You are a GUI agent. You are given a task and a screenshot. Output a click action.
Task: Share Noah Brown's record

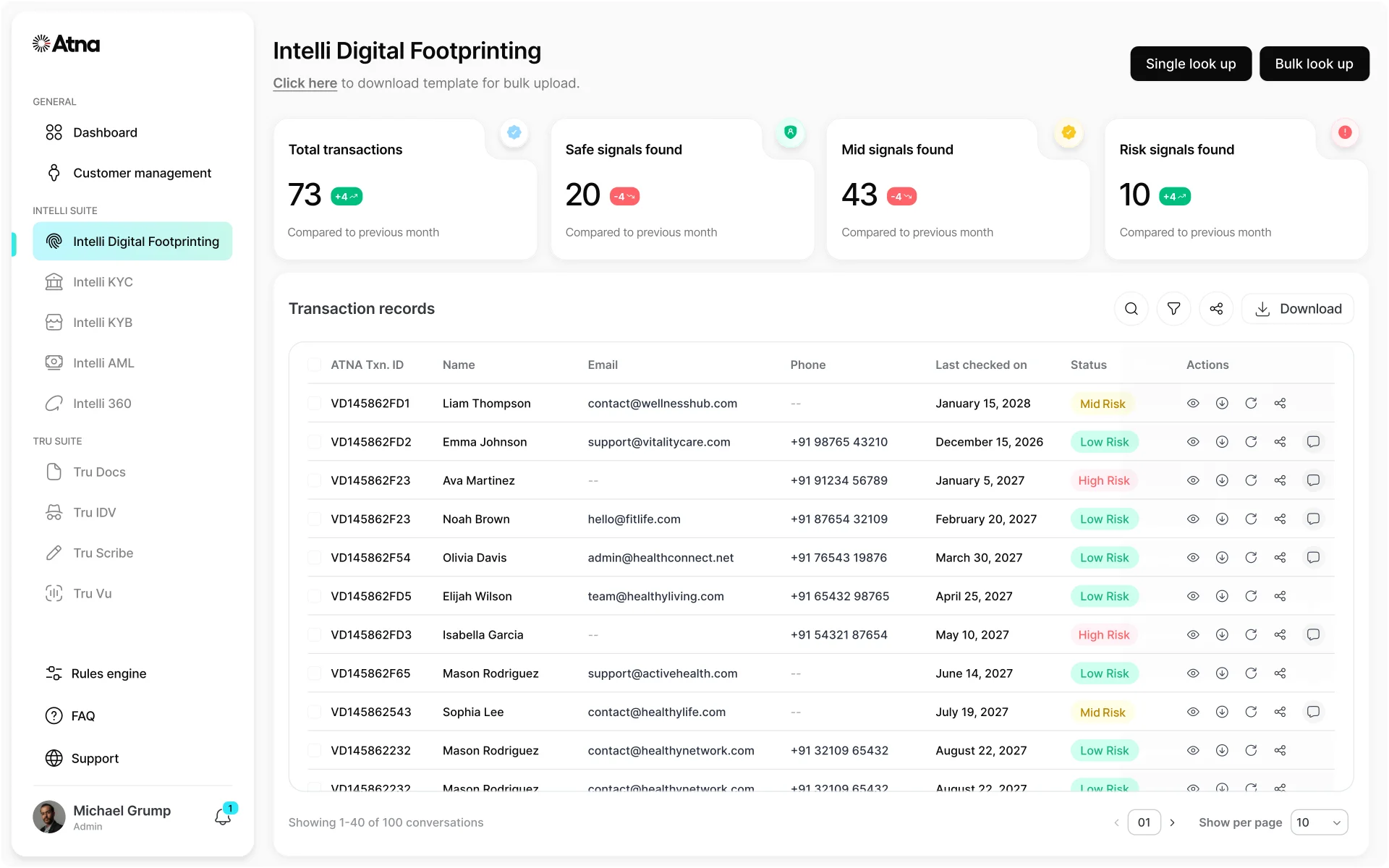pos(1280,519)
